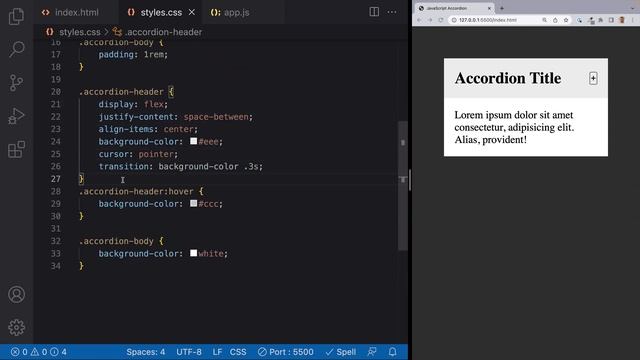The image size is (640, 360).
Task: Change the LF end of line sequence
Action: 217,352
